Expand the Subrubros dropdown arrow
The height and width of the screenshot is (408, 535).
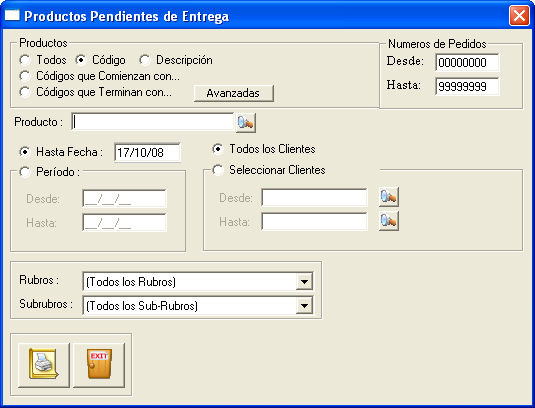pos(304,306)
